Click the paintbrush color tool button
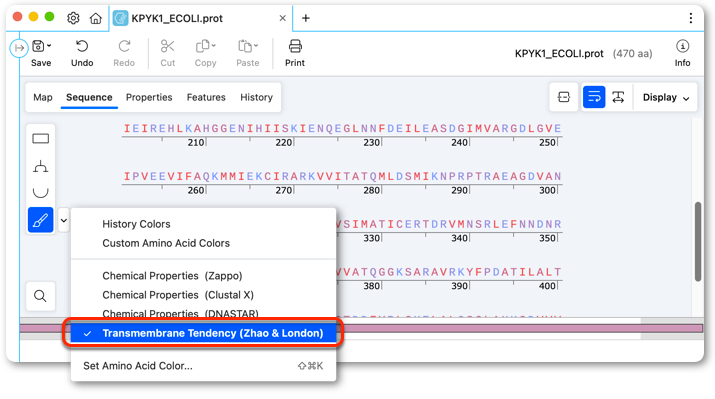Viewport: 715px width, 399px height. click(x=41, y=220)
